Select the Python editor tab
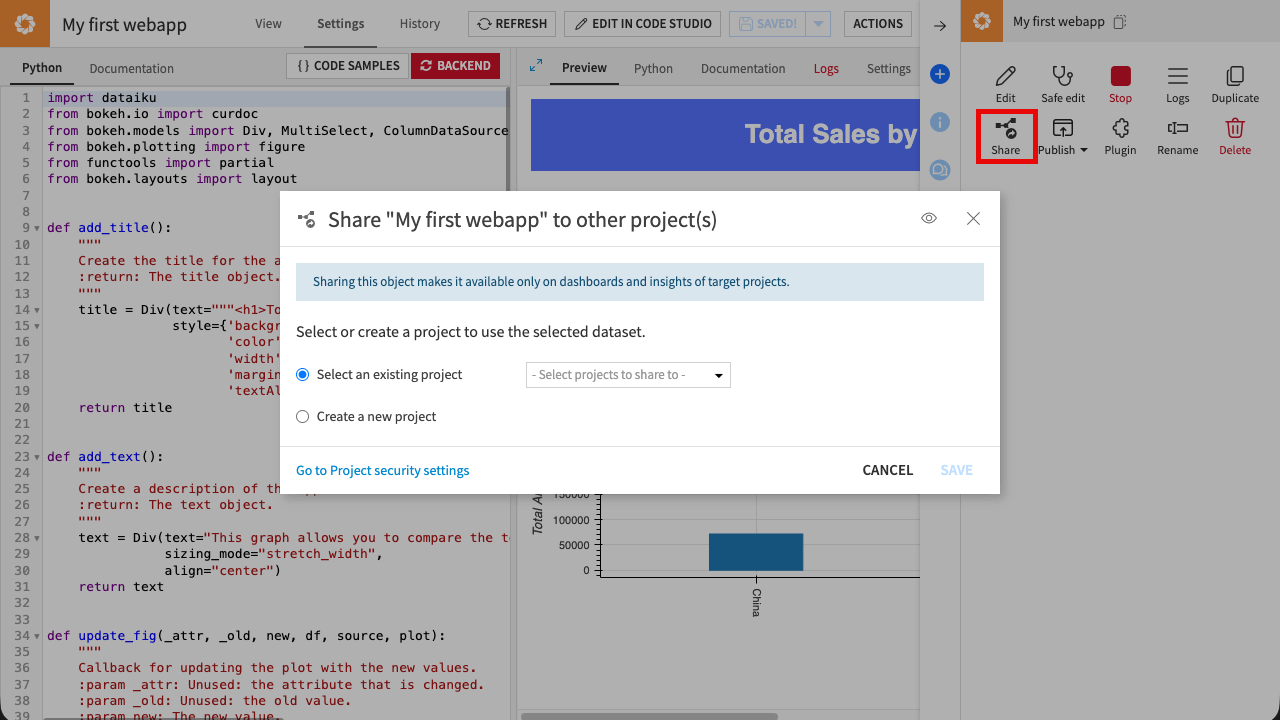The height and width of the screenshot is (720, 1280). point(42,68)
